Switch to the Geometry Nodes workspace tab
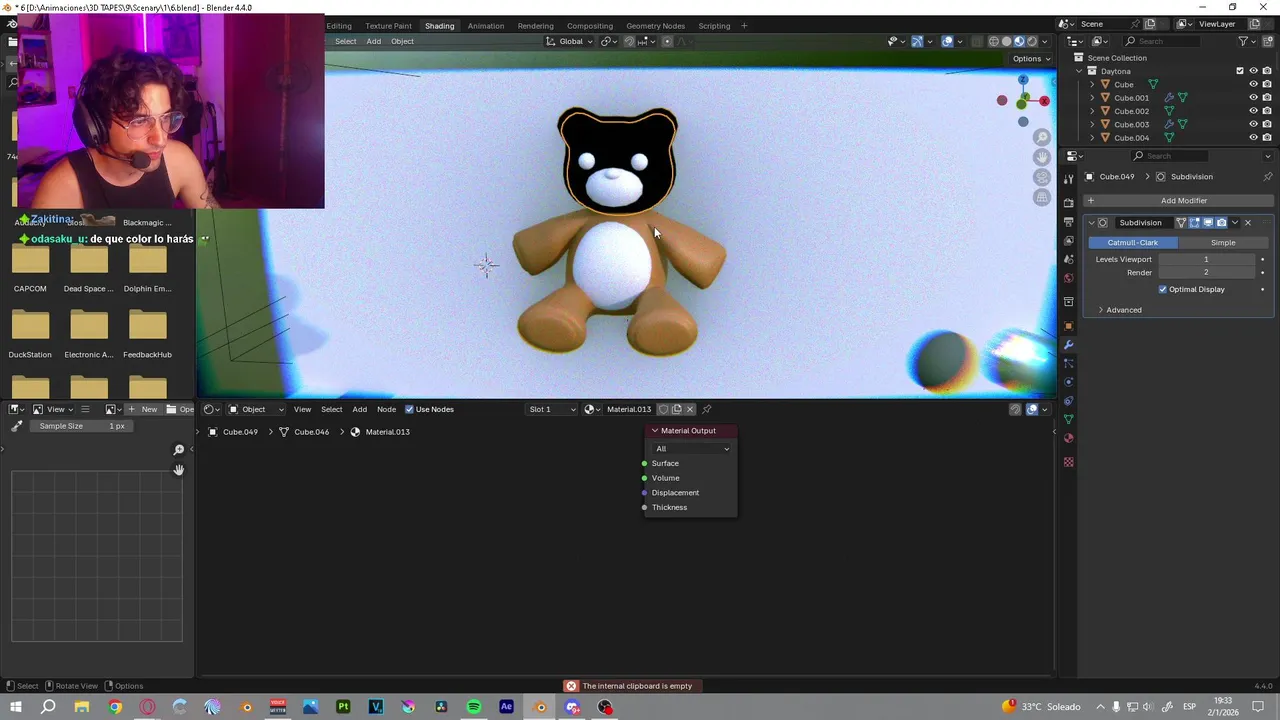Screen dimensions: 1280x720 tap(655, 25)
